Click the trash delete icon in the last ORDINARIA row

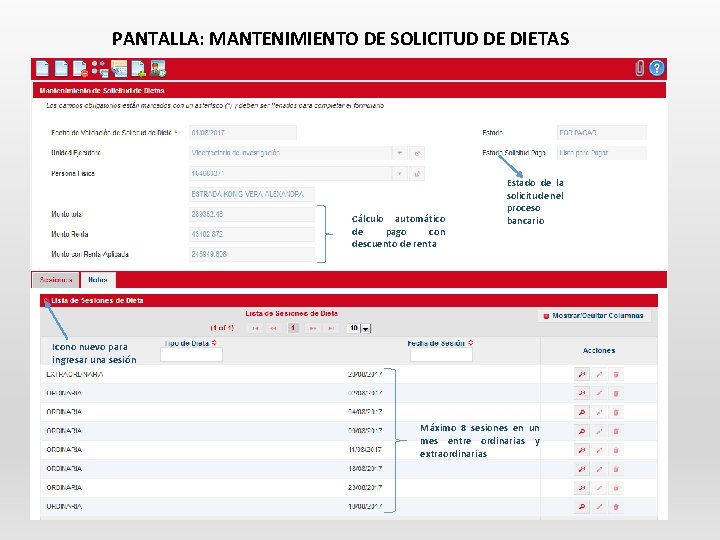[616, 507]
